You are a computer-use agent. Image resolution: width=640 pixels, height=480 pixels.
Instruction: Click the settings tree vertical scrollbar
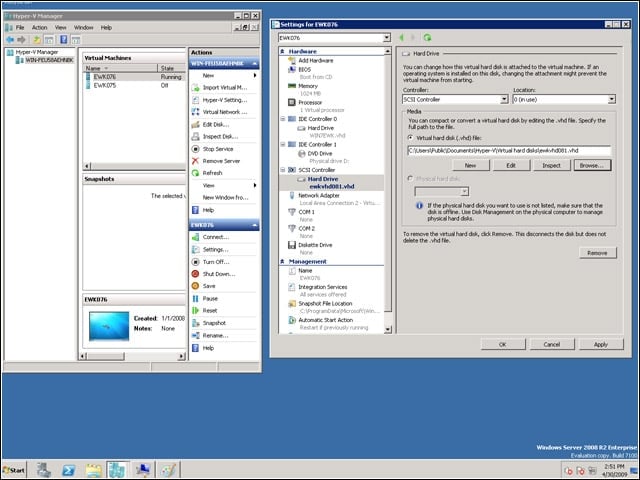(388, 190)
